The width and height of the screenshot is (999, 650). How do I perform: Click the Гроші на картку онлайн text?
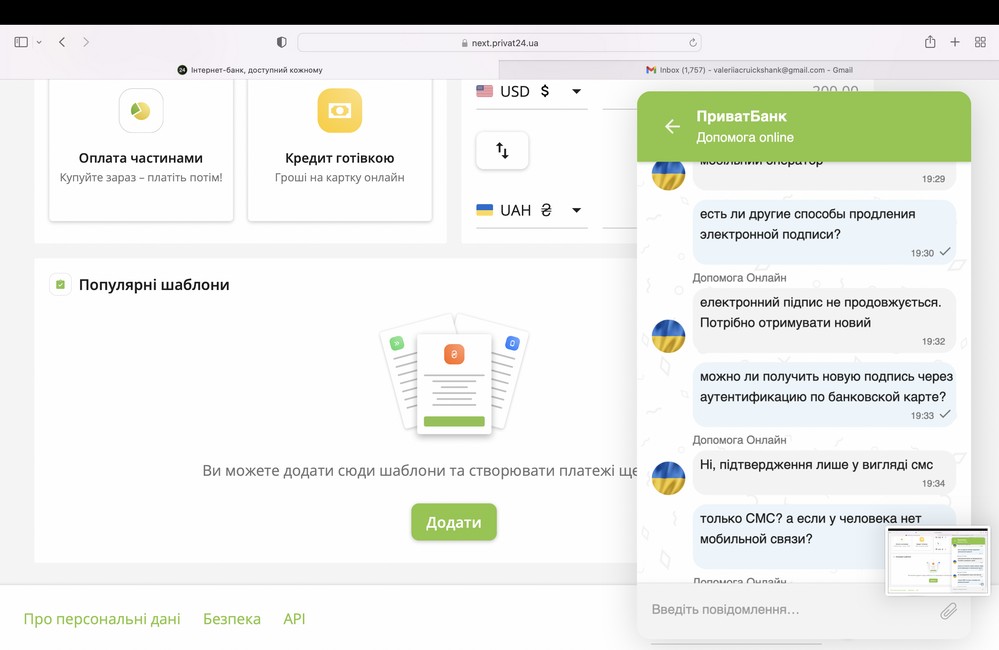coord(340,178)
